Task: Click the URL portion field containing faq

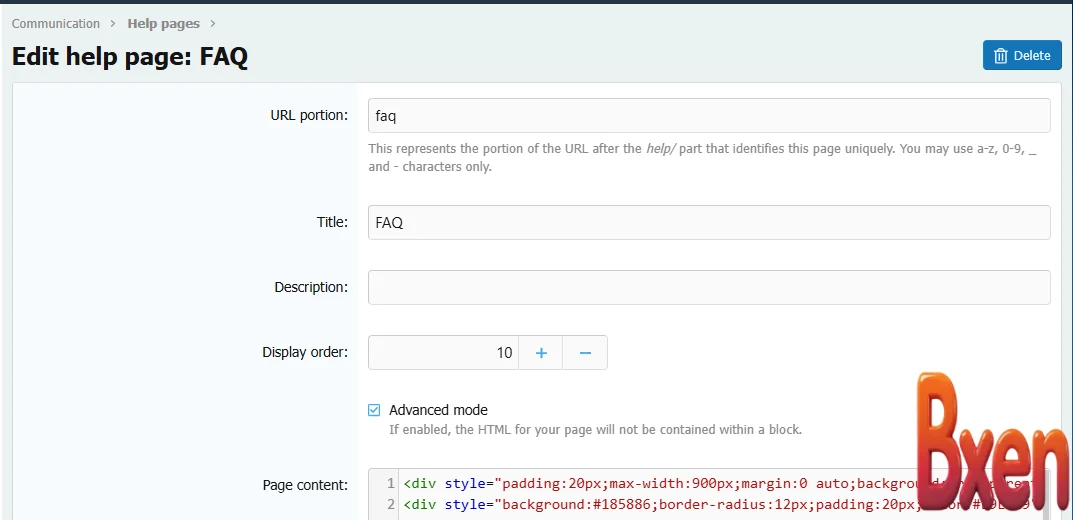Action: click(x=708, y=115)
